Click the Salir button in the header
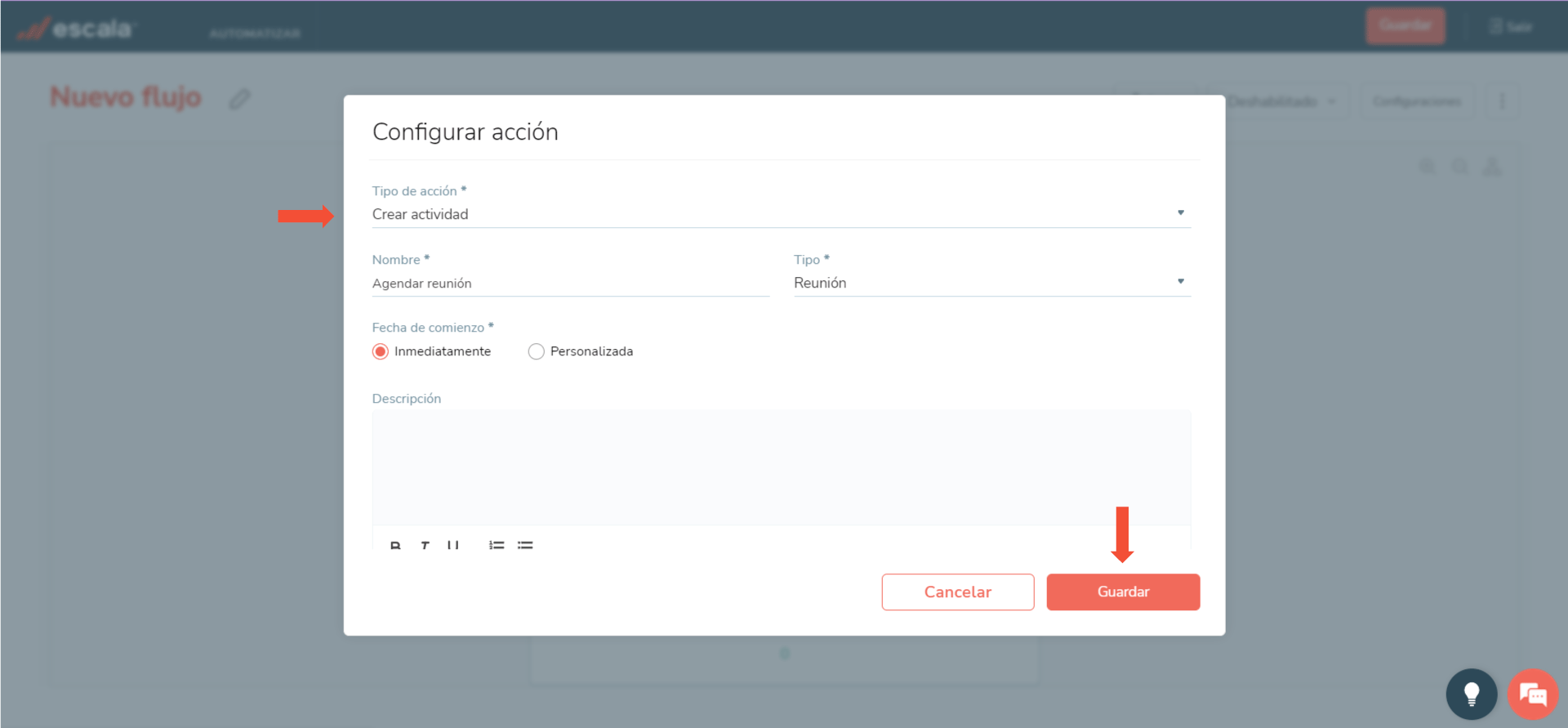Image resolution: width=1568 pixels, height=728 pixels. (x=1511, y=26)
